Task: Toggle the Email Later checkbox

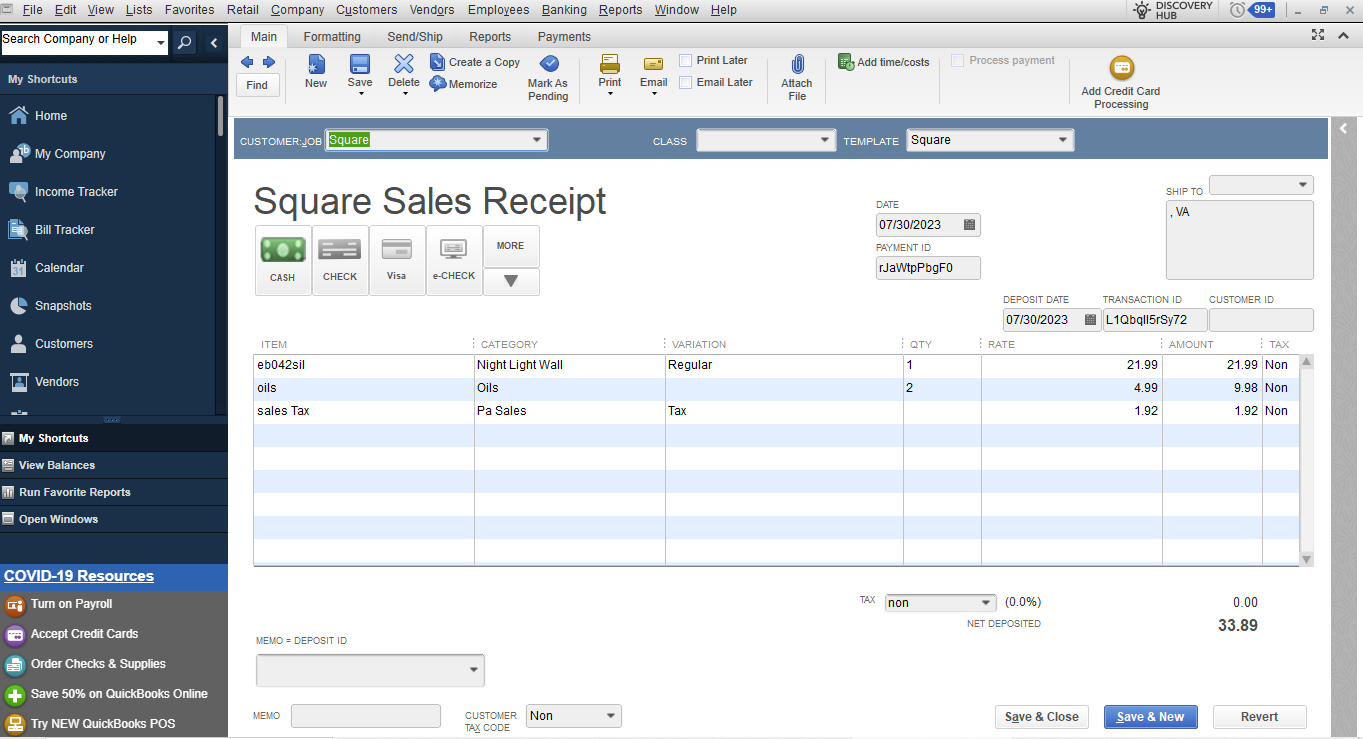Action: 686,82
